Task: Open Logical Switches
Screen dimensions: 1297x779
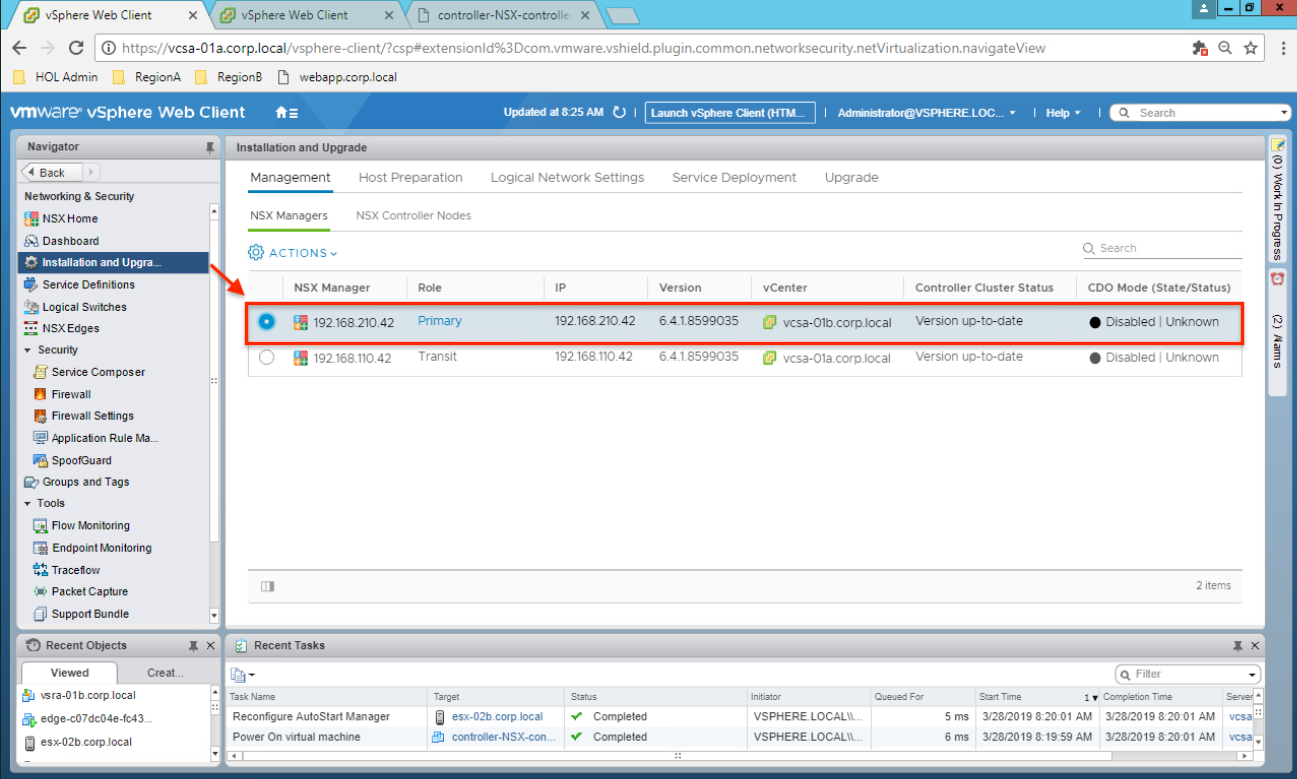Action: (x=84, y=307)
